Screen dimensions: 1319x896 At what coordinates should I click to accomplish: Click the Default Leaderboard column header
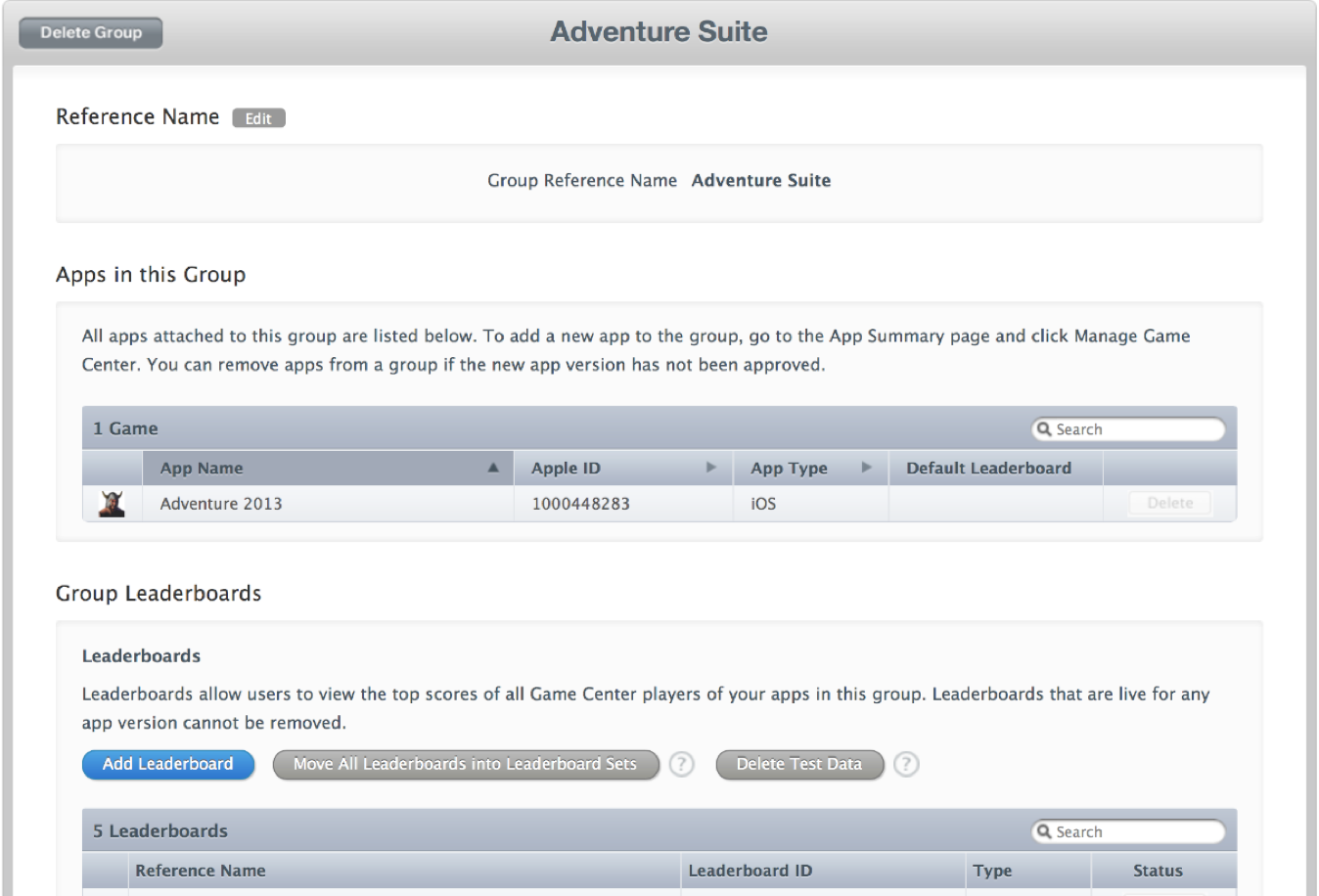click(x=988, y=469)
